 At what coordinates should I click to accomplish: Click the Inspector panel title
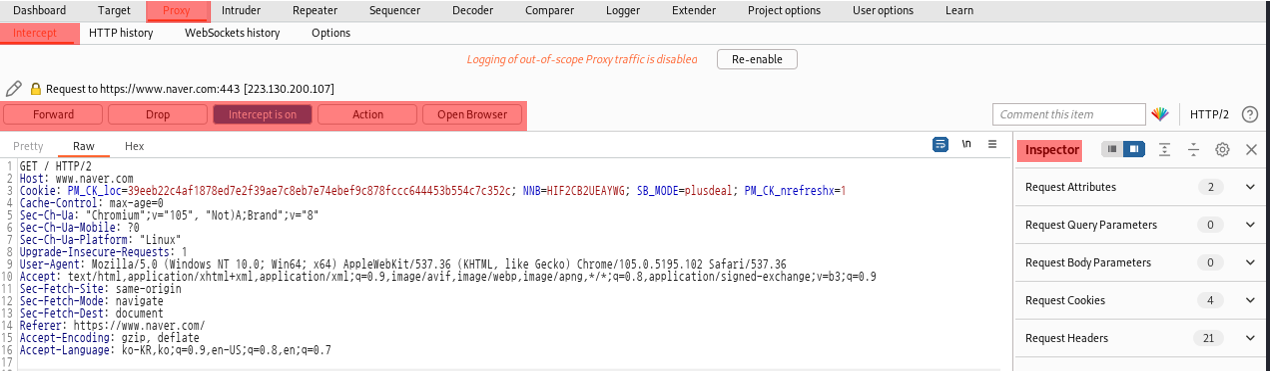coord(1052,150)
